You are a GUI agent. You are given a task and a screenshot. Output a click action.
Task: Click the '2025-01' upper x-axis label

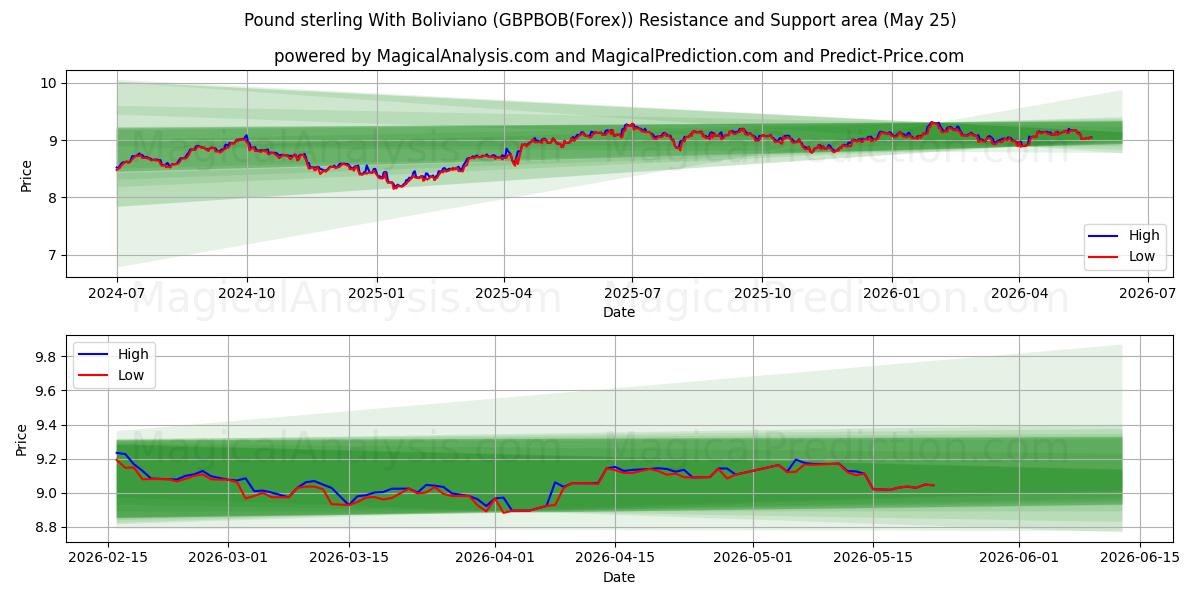tap(377, 295)
